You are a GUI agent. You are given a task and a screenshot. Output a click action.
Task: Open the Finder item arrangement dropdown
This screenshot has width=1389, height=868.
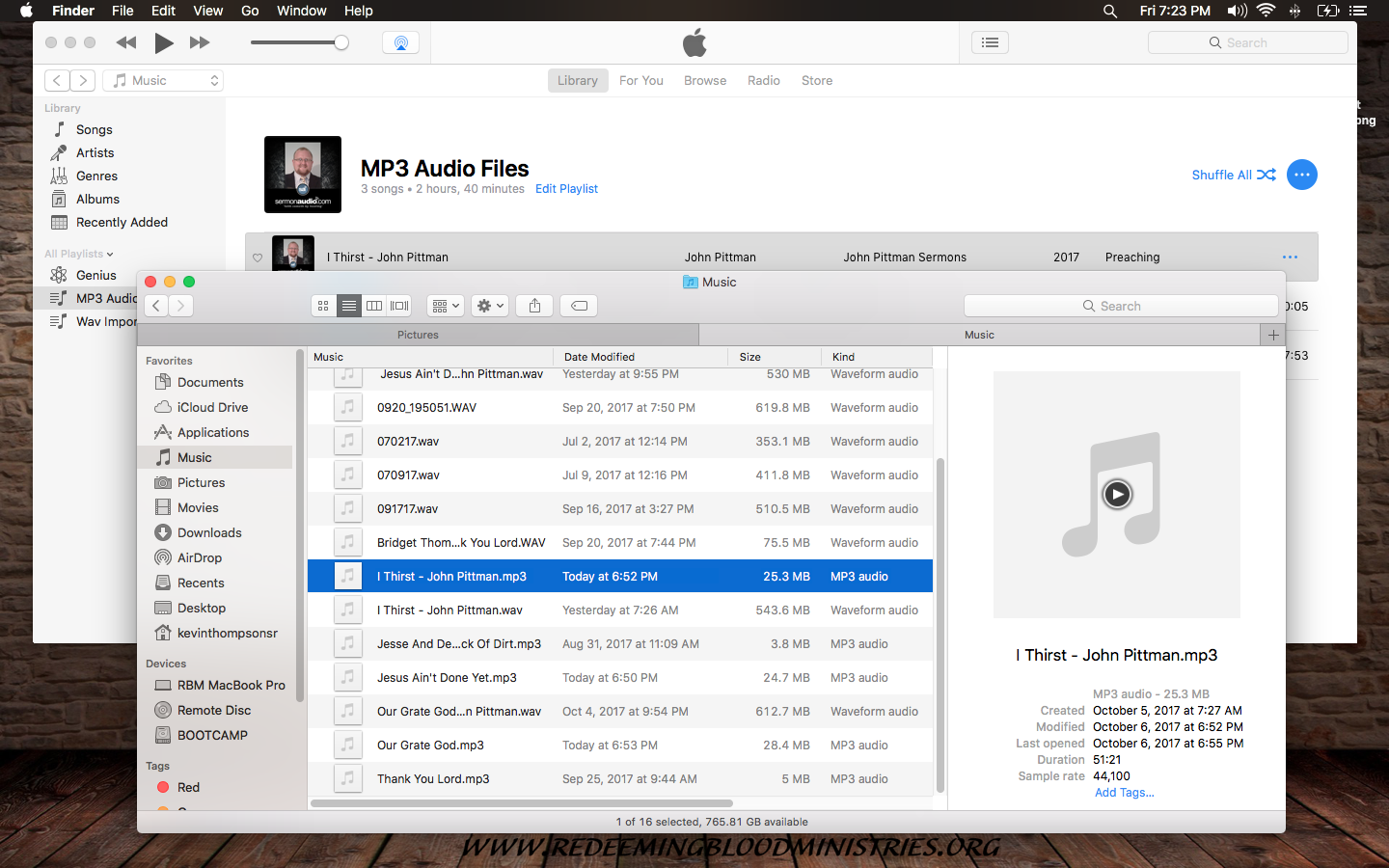click(x=445, y=306)
